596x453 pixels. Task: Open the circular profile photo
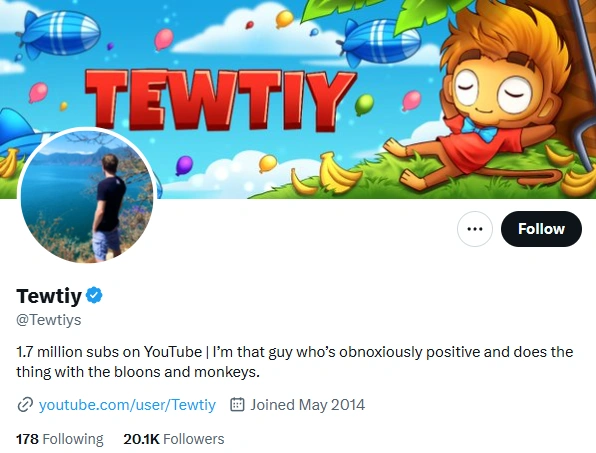(87, 196)
